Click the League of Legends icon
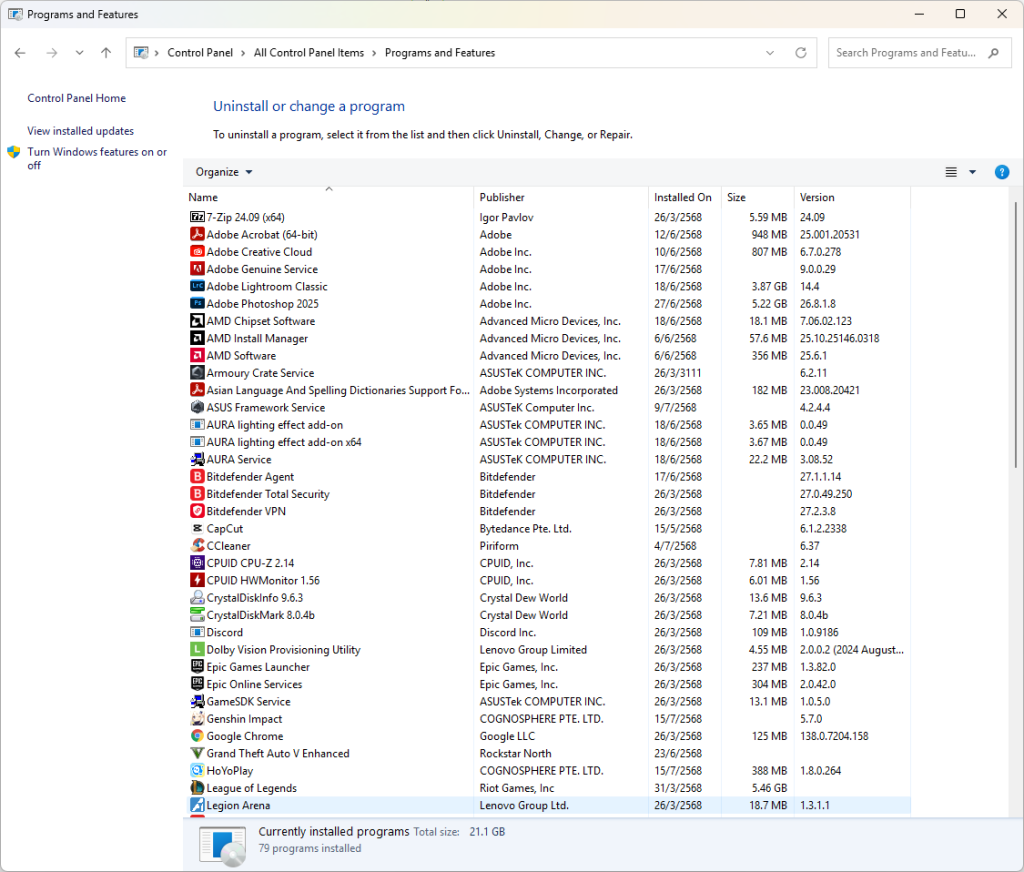This screenshot has height=872, width=1024. [x=197, y=788]
